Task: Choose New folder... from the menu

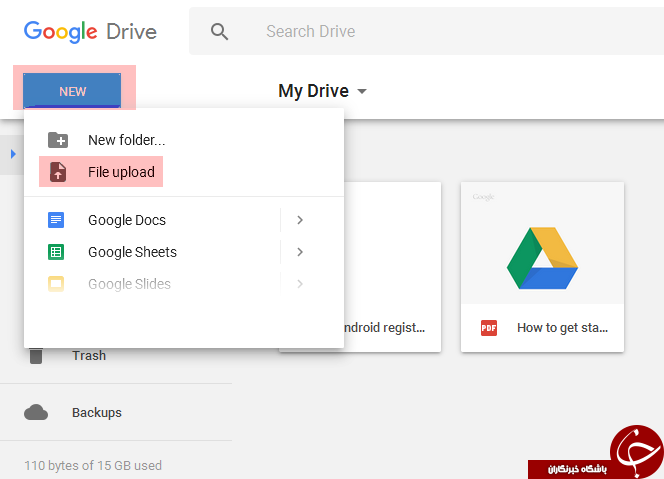Action: 127,140
